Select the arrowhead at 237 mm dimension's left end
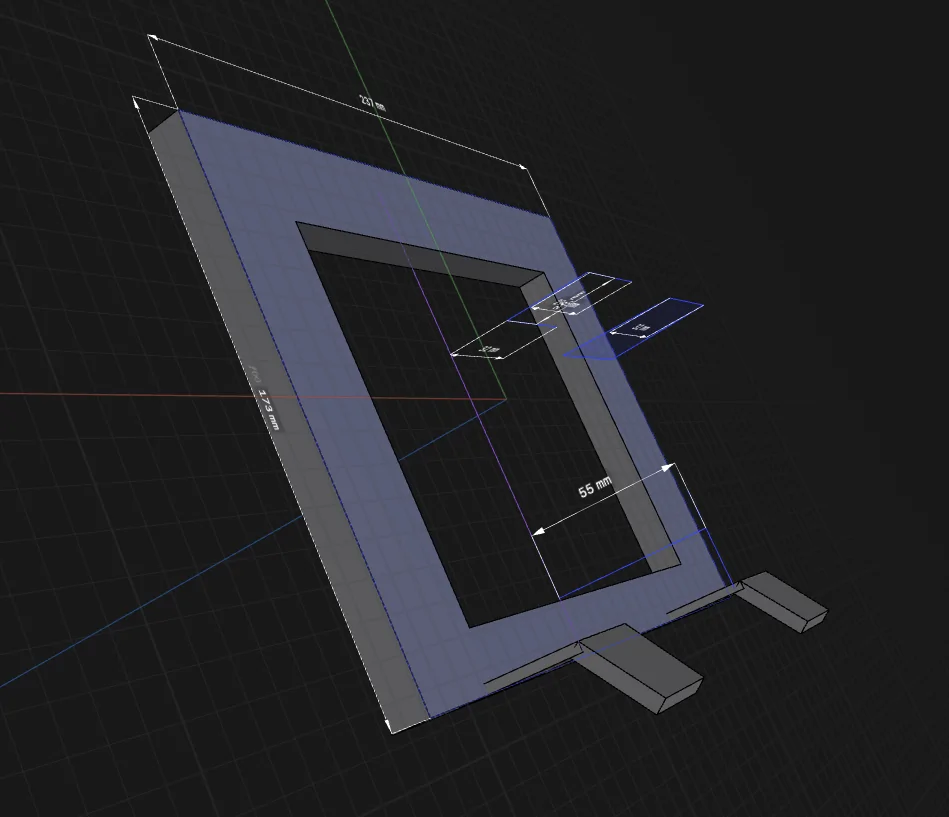 pos(153,38)
